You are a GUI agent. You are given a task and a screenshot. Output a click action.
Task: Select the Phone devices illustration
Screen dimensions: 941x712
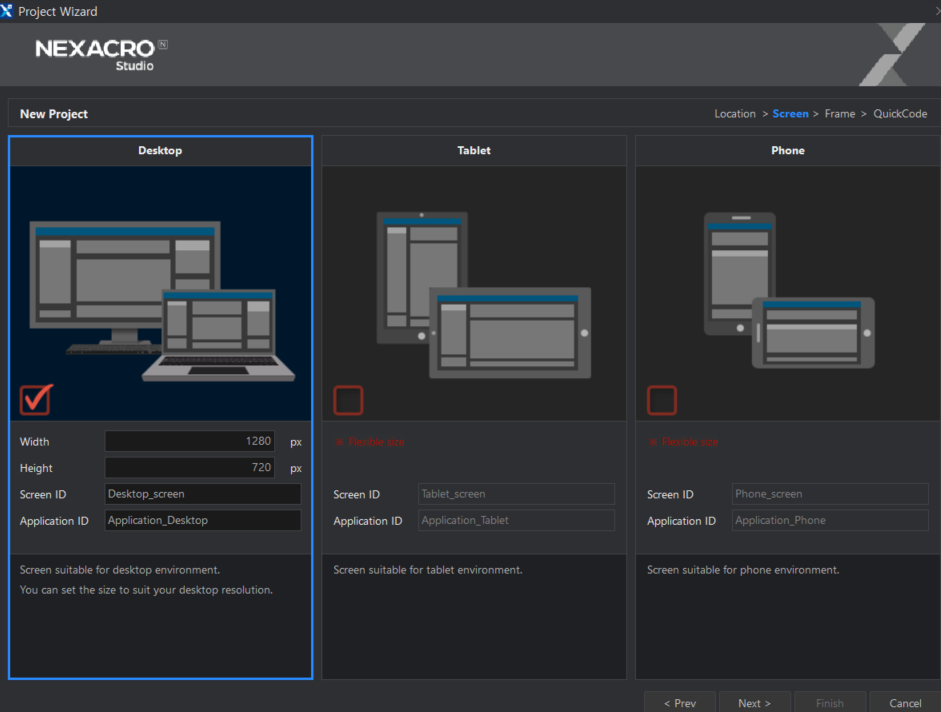789,290
